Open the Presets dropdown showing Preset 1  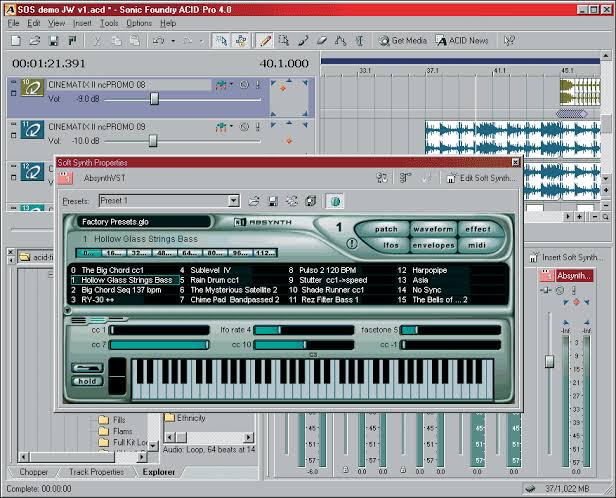[234, 201]
